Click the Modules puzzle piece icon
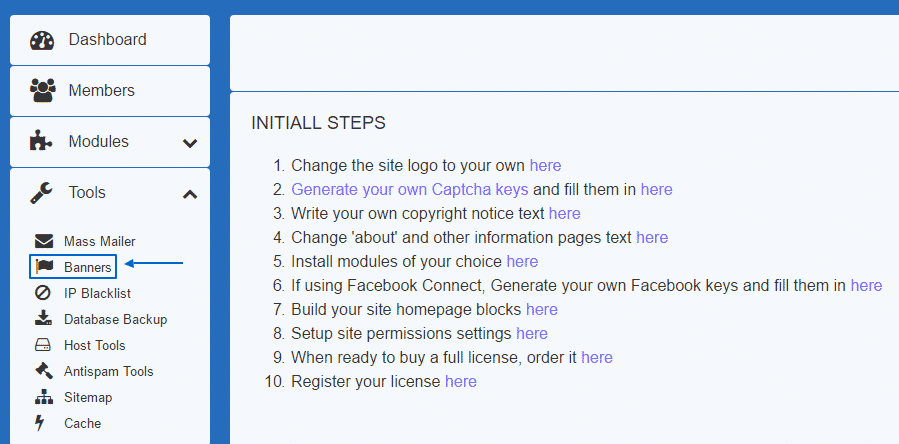Screen dimensions: 899x444 pyautogui.click(x=42, y=142)
